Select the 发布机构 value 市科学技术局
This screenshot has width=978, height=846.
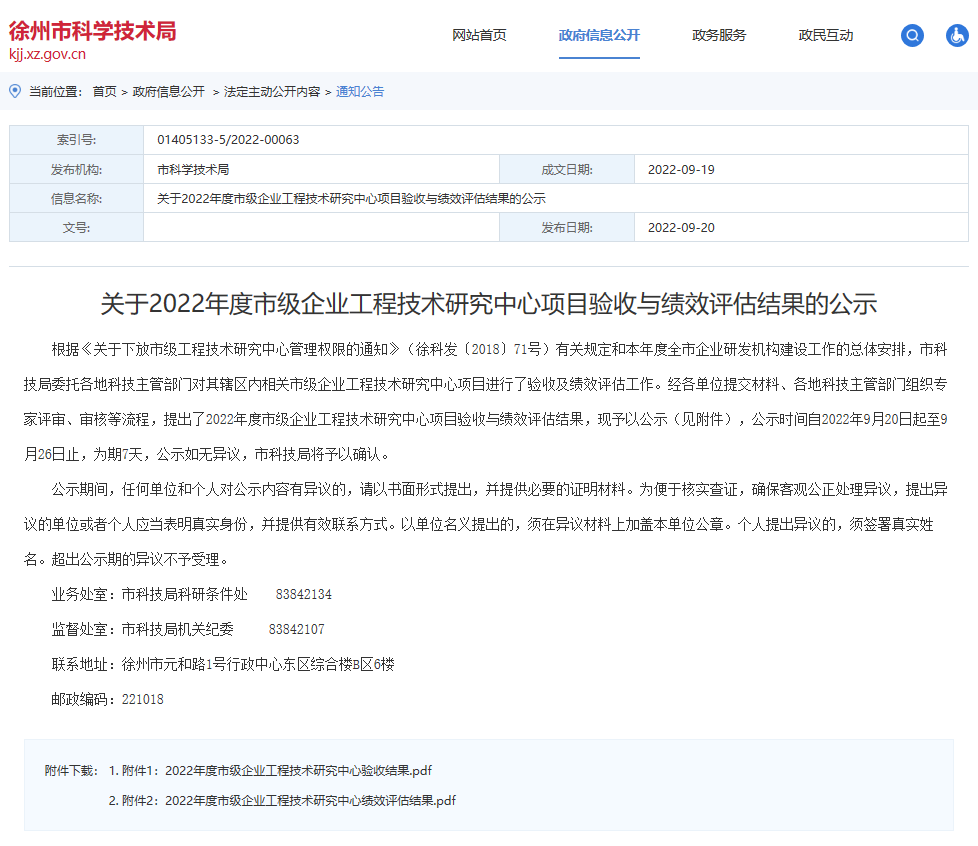coord(195,169)
